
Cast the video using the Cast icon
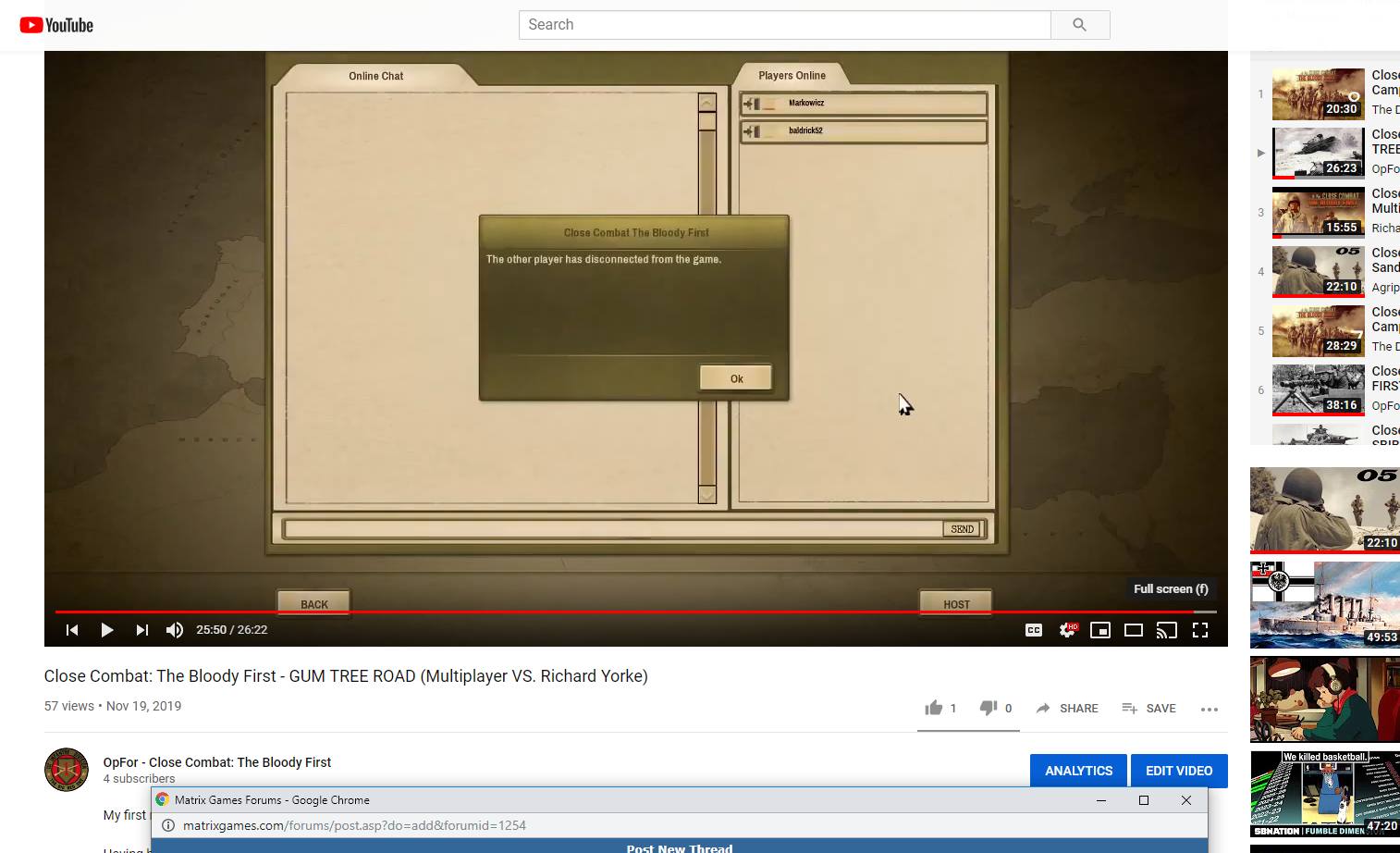pos(1167,630)
